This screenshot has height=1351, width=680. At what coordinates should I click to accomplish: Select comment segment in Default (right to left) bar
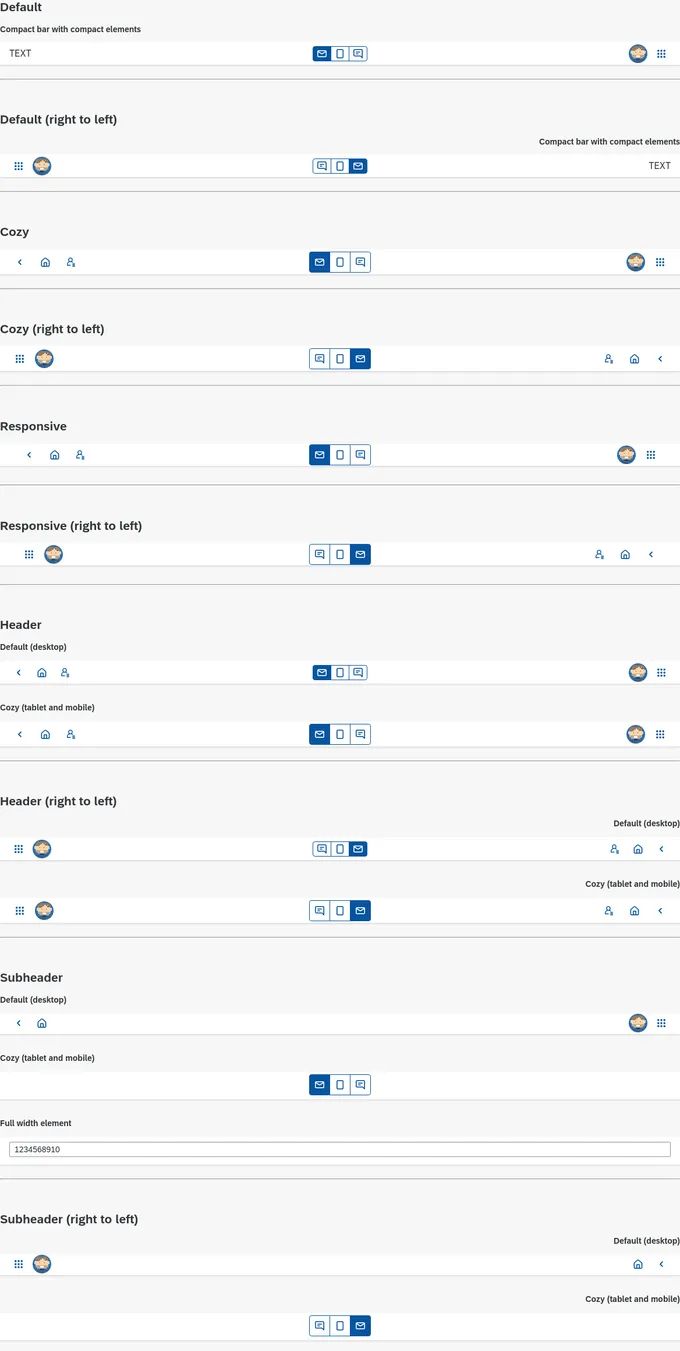pyautogui.click(x=322, y=166)
